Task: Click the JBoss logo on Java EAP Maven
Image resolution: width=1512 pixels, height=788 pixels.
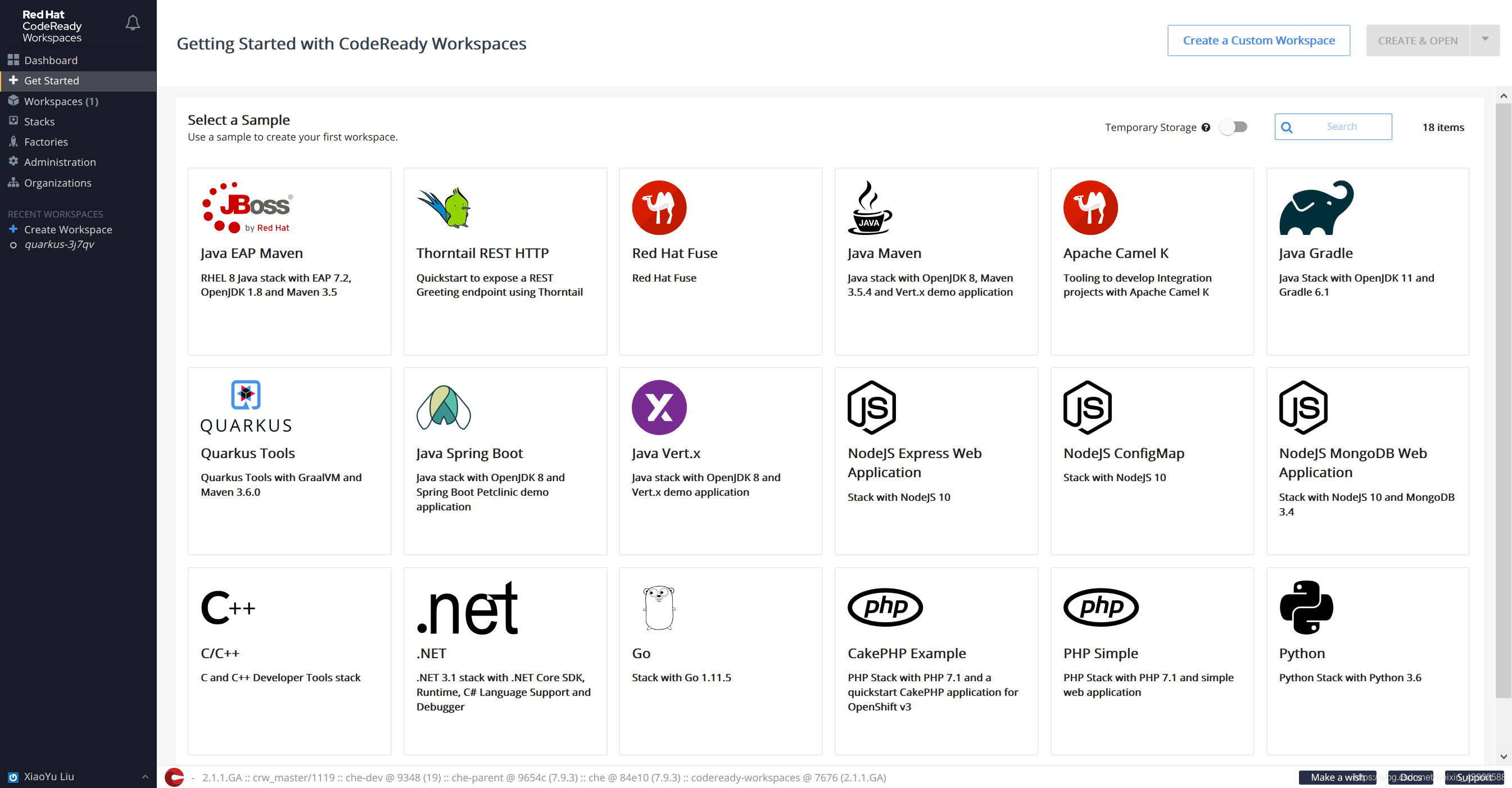Action: tap(247, 207)
